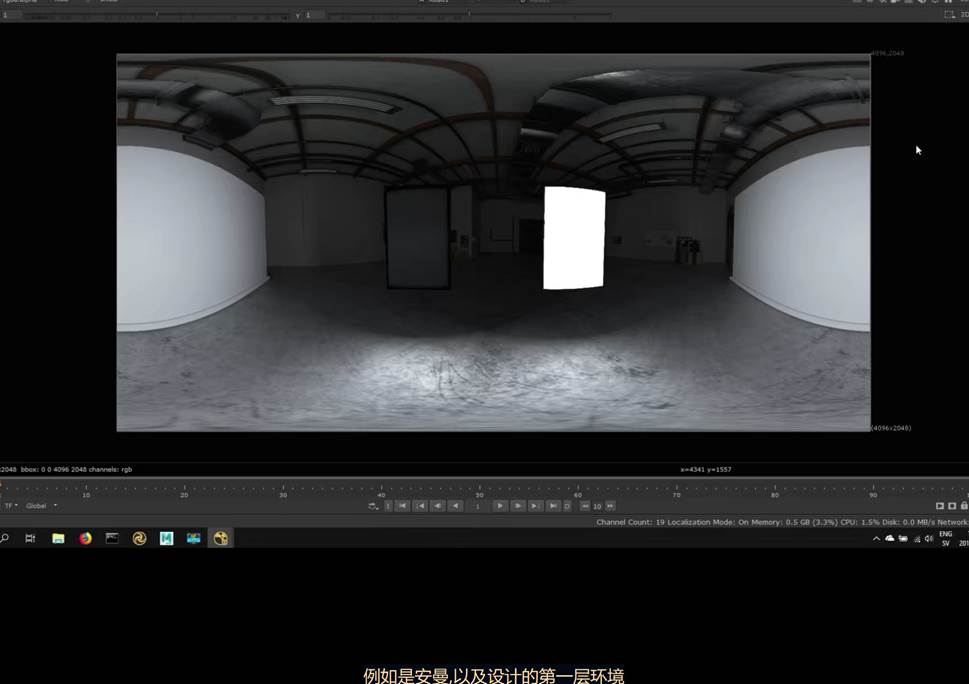The width and height of the screenshot is (969, 684).
Task: Expand the system tray hidden icons chevron
Action: (x=876, y=538)
